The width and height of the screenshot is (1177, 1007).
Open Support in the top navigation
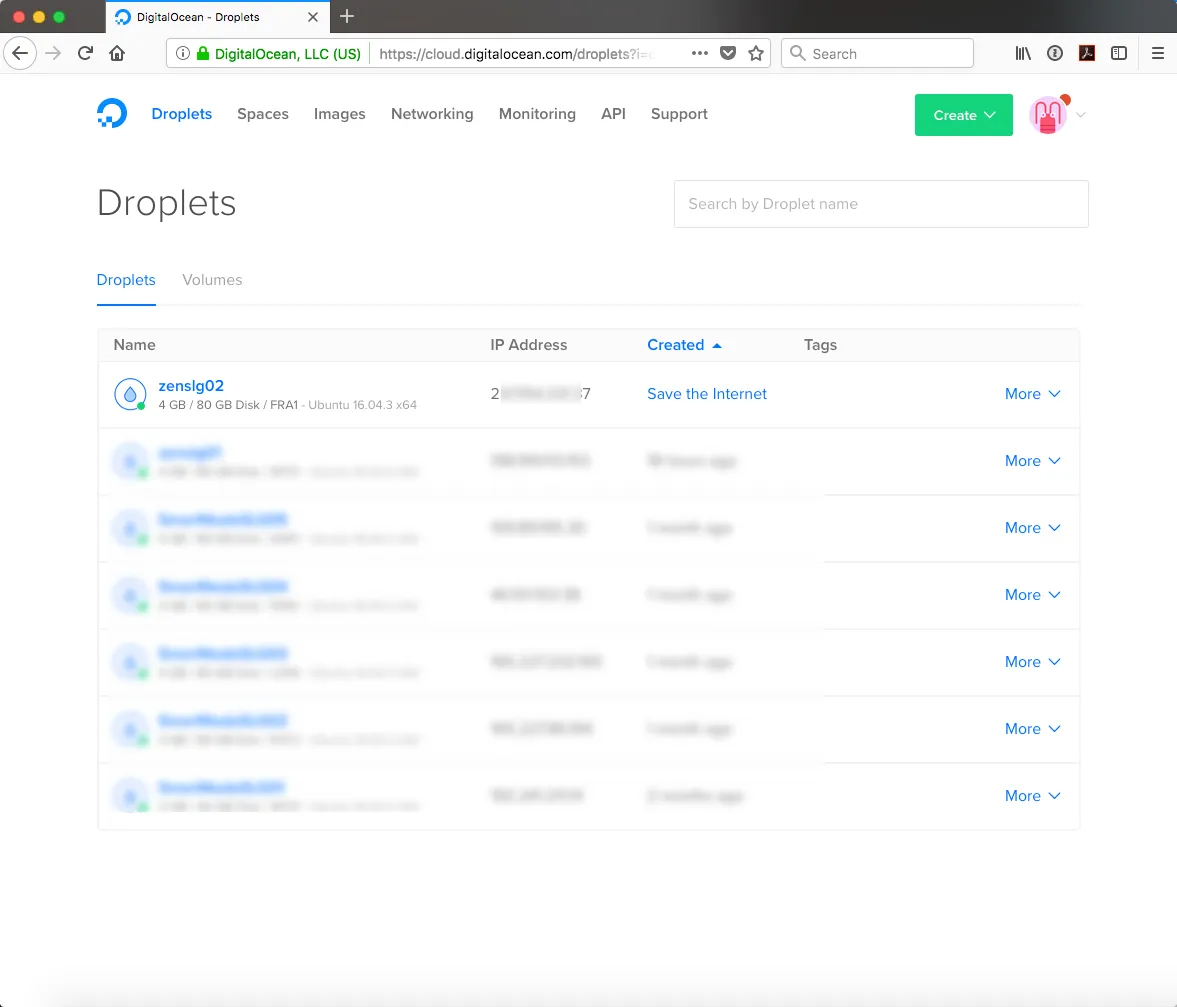[x=679, y=114]
